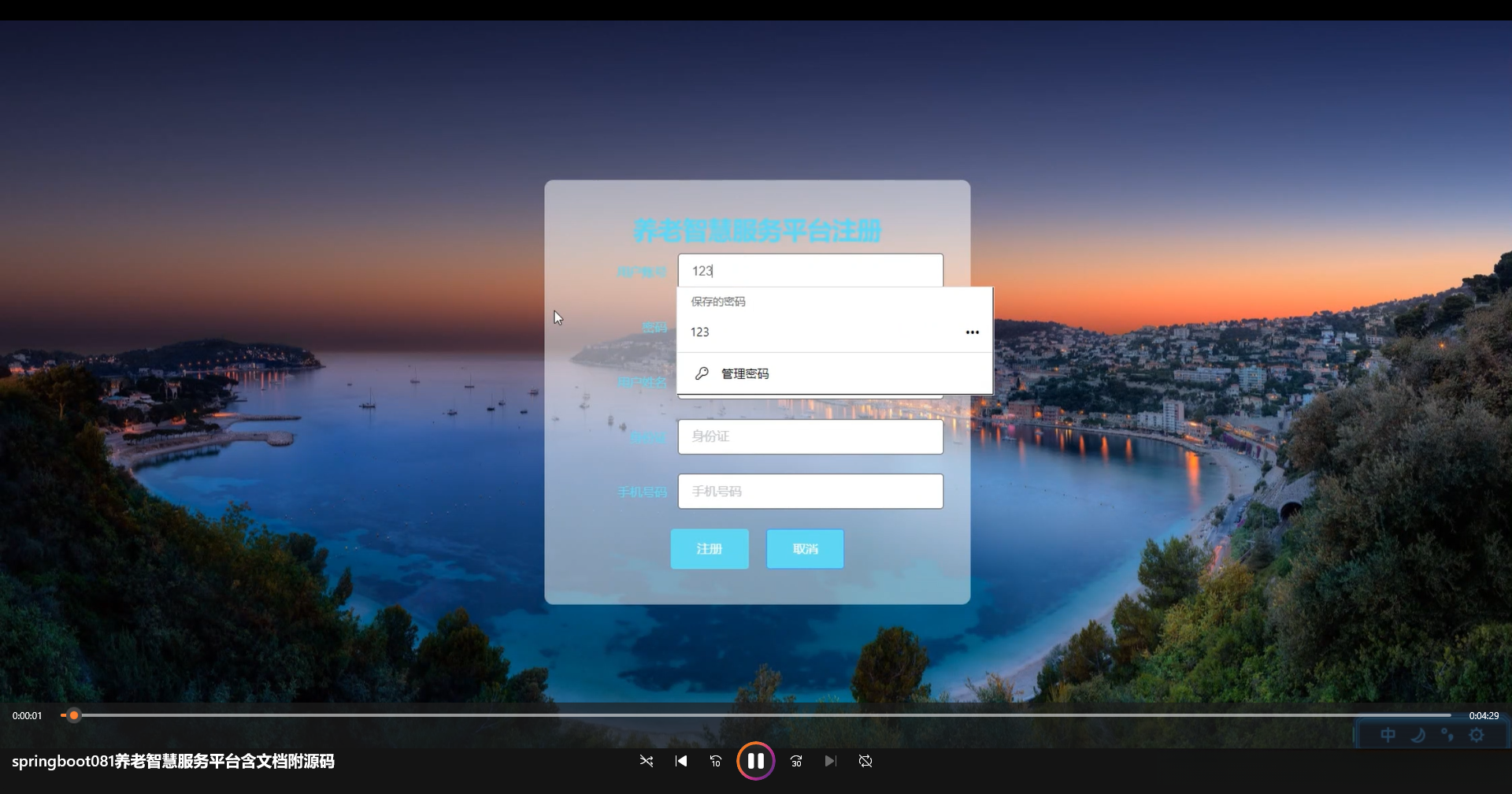The width and height of the screenshot is (1512, 794).
Task: Click the username field containing 123
Action: coord(810,271)
